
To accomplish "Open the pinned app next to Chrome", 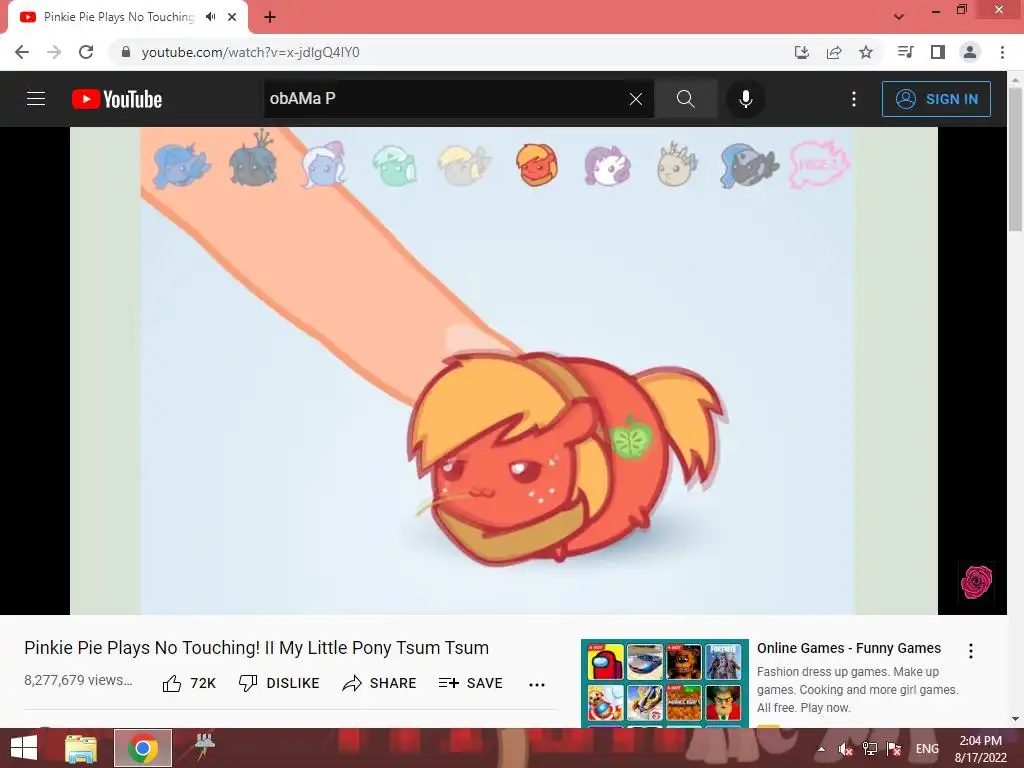I will tap(204, 747).
